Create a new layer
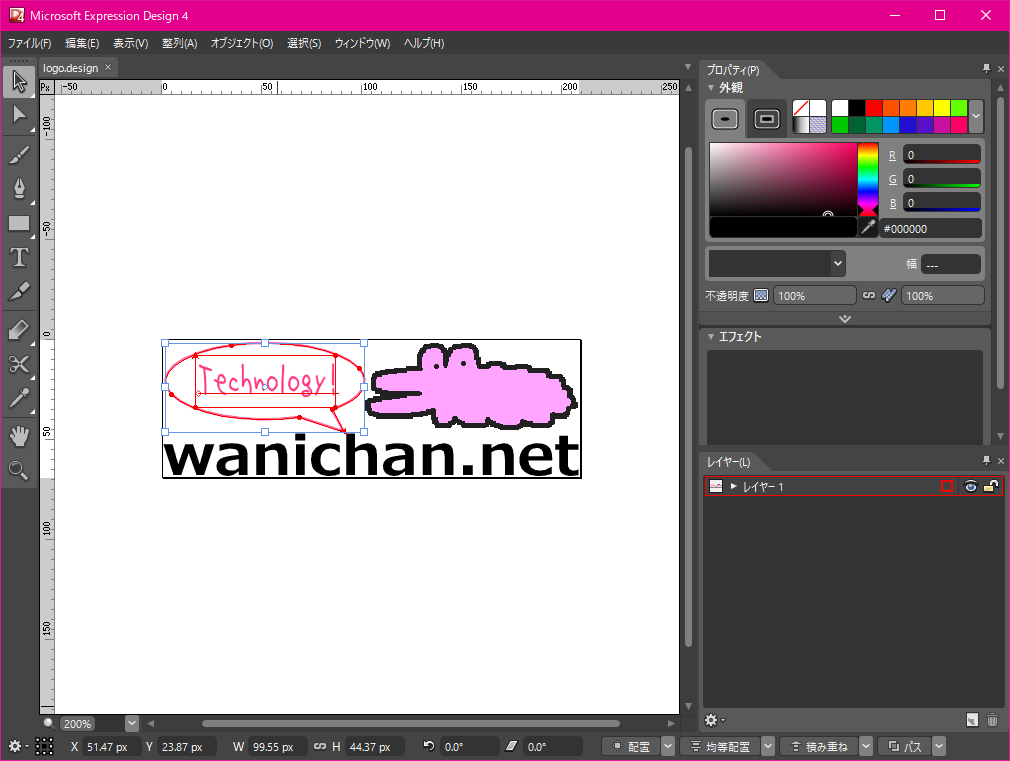 972,720
